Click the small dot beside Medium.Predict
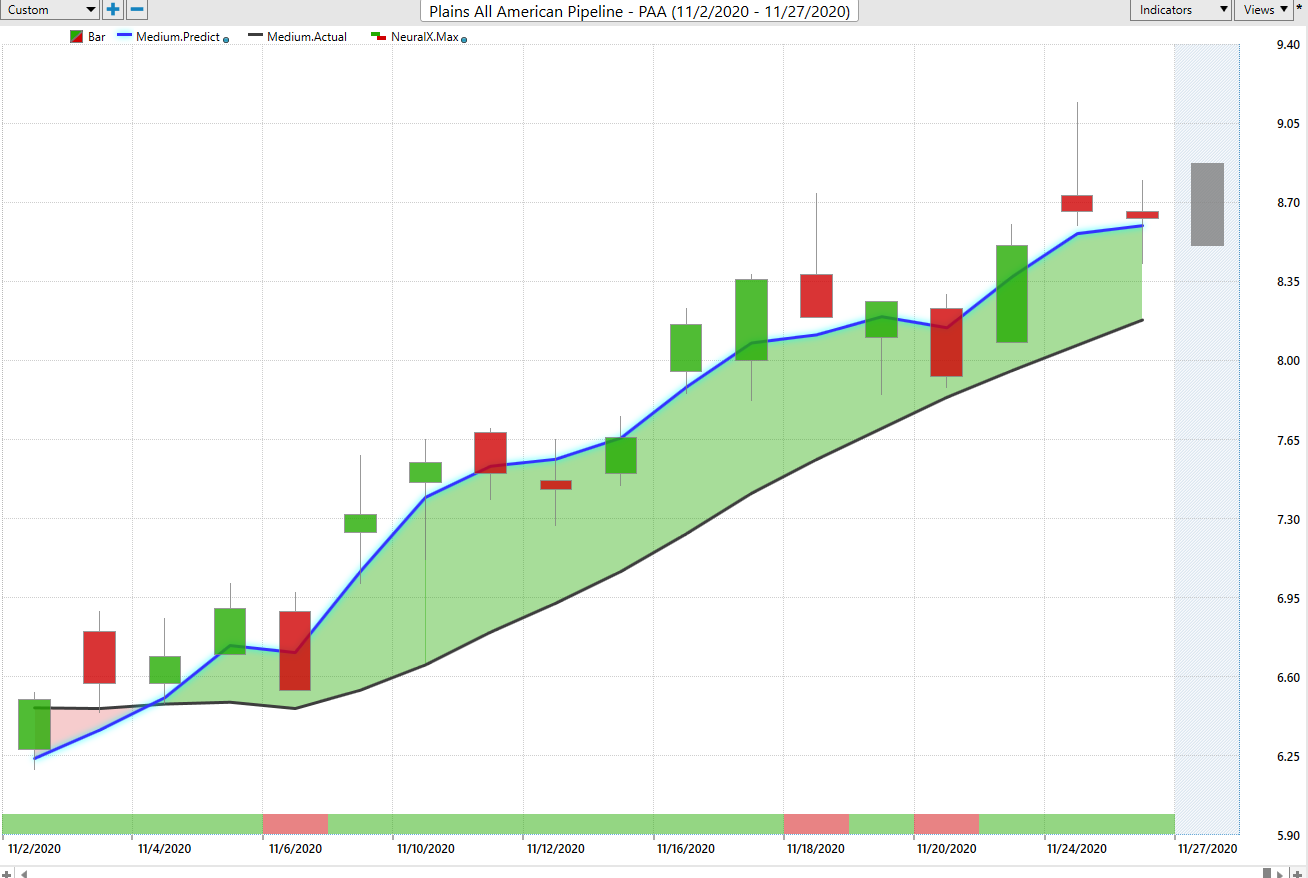Screen dimensions: 1308x878 tap(226, 40)
